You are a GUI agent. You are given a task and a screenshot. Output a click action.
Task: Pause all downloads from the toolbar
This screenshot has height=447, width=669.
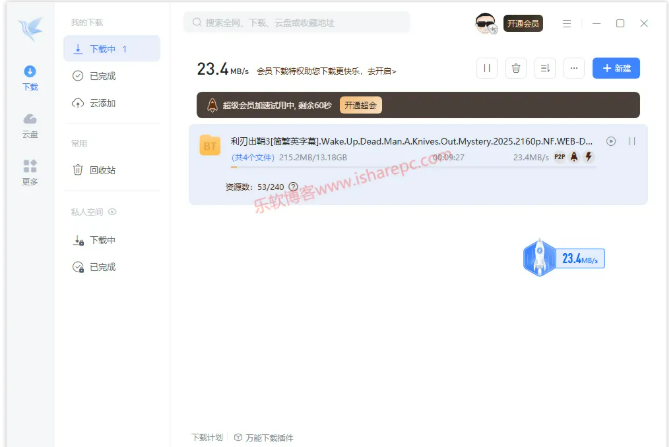point(486,68)
